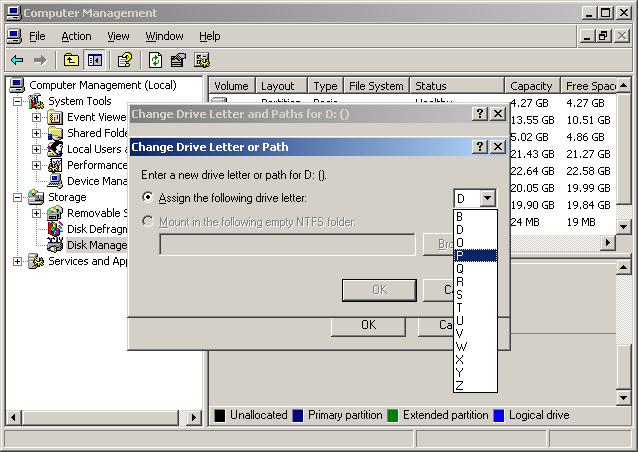This screenshot has width=638, height=452.
Task: Choose drive letter P in list
Action: click(475, 255)
